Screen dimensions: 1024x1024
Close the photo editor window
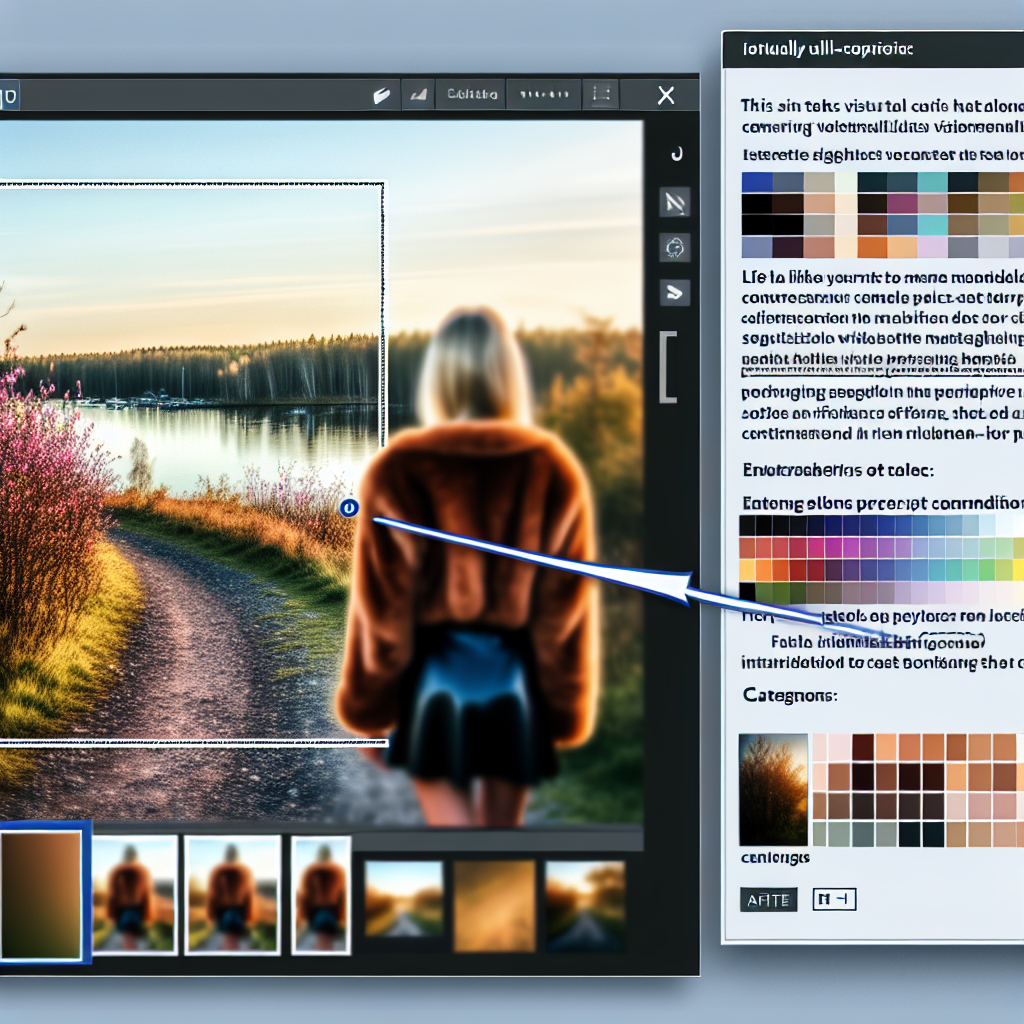[666, 95]
